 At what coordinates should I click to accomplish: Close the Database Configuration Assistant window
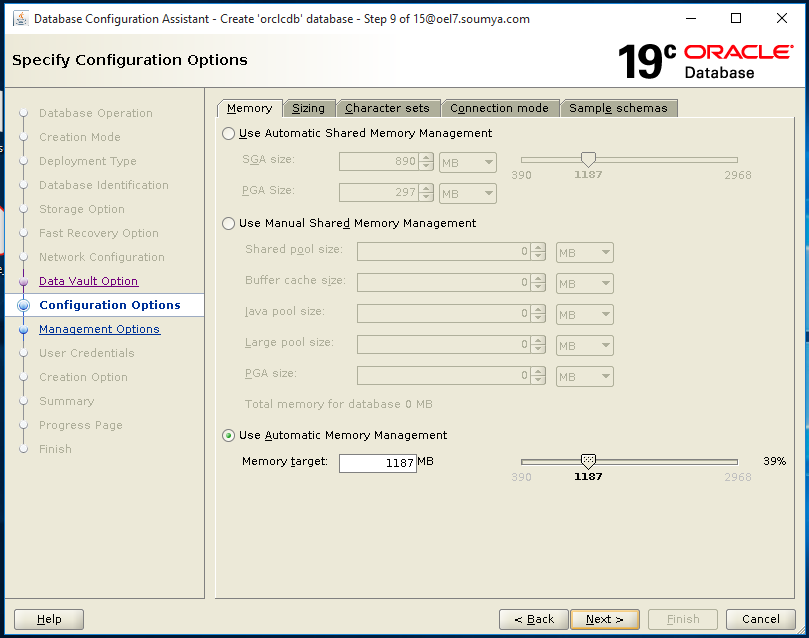pyautogui.click(x=782, y=19)
